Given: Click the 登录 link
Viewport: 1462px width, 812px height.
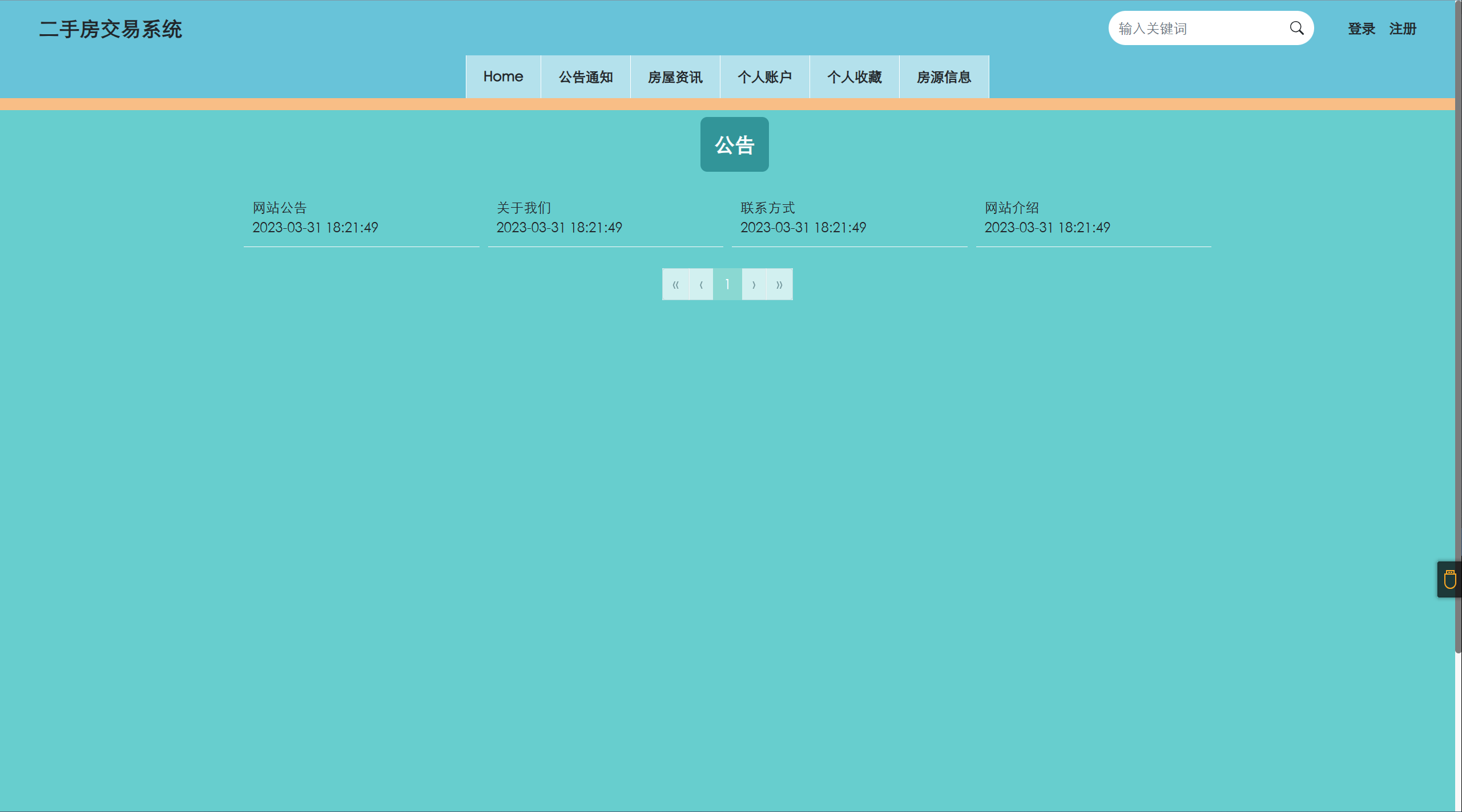Looking at the screenshot, I should (1362, 29).
